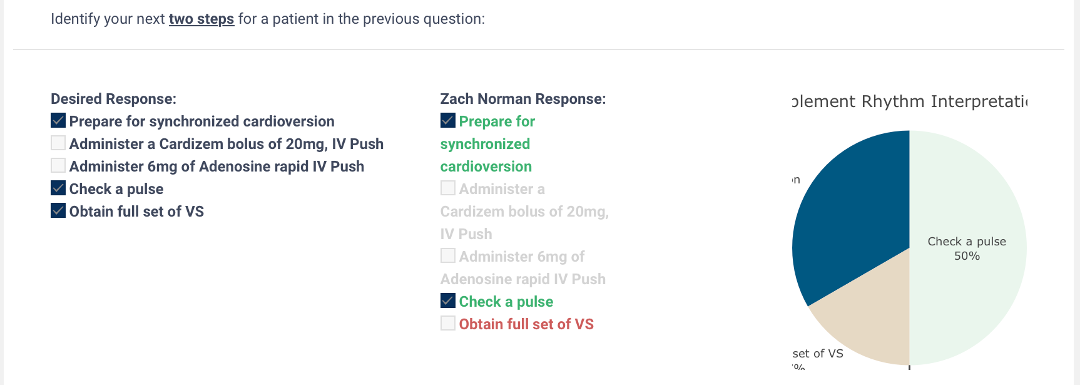
Task: Toggle desired Check a pulse checkbox
Action: 59,188
